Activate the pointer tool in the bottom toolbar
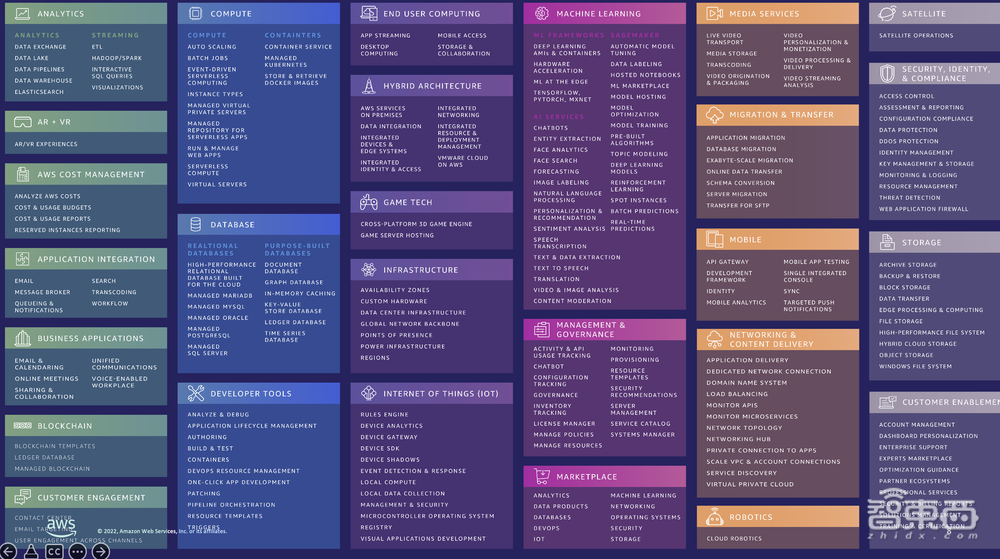 point(31,551)
